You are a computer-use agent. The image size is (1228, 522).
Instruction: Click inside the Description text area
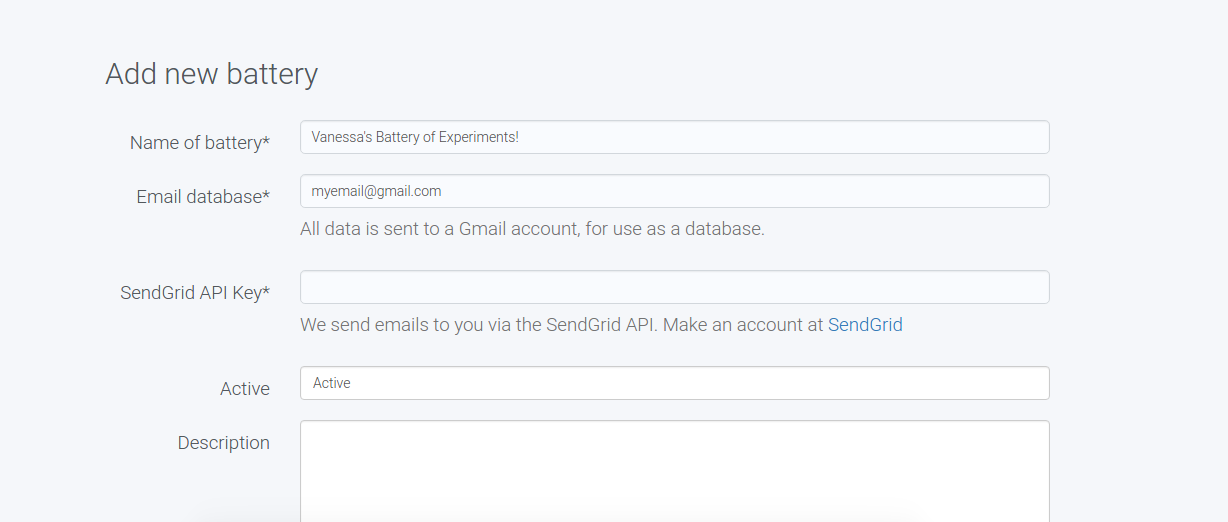coord(674,470)
